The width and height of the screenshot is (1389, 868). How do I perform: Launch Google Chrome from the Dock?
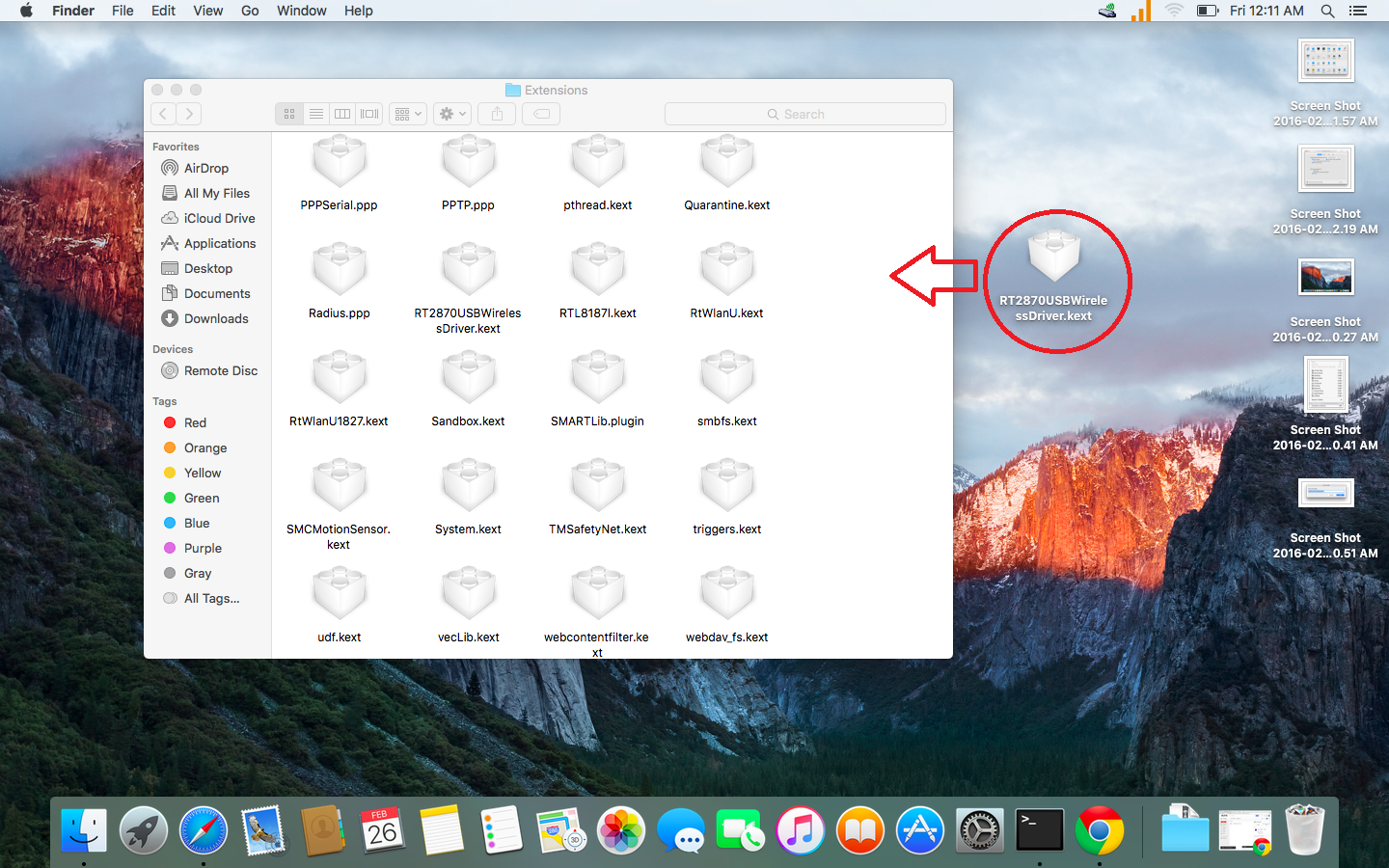coord(1099,830)
